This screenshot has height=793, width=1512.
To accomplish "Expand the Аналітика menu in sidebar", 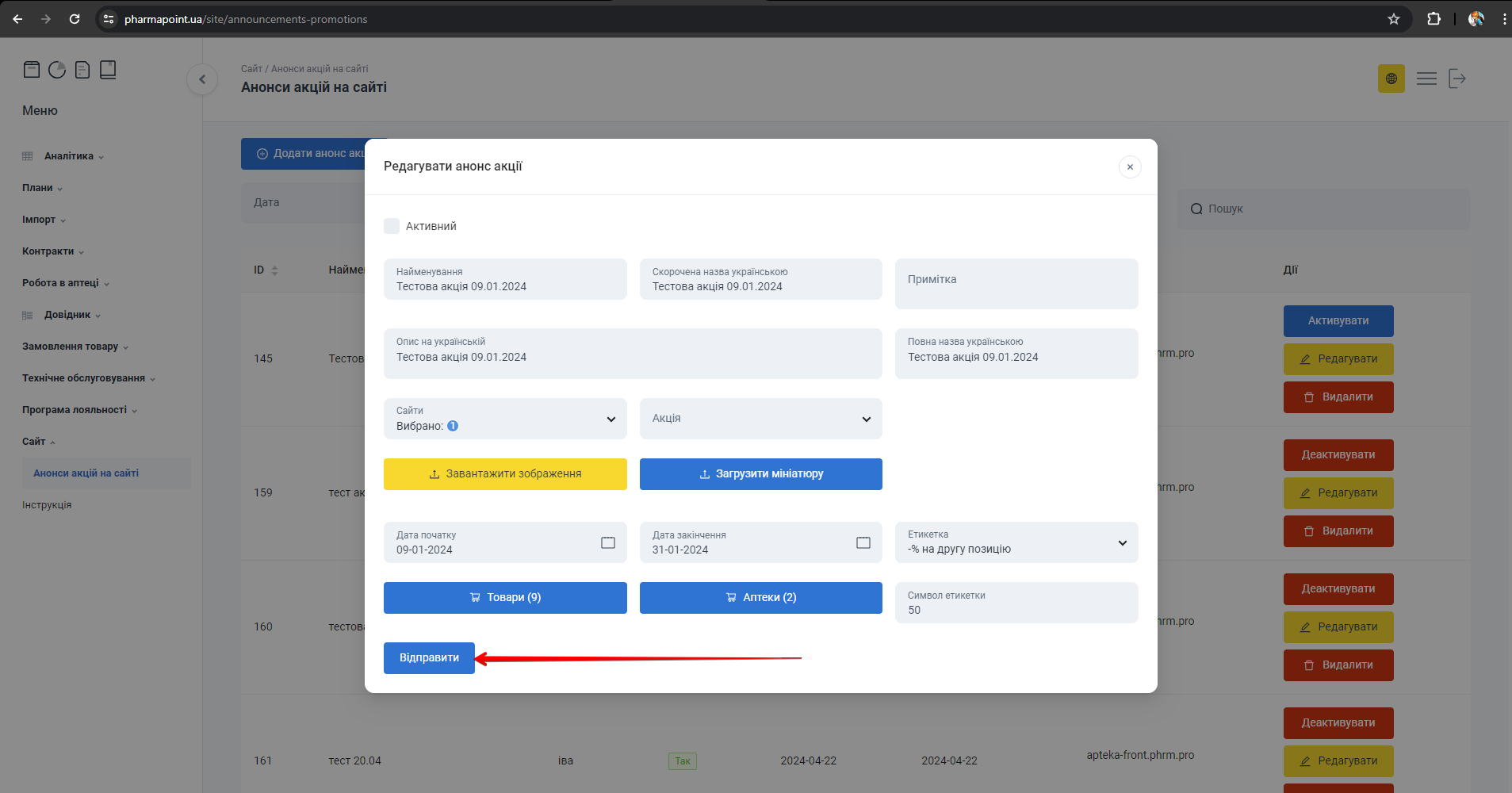I will pyautogui.click(x=69, y=156).
